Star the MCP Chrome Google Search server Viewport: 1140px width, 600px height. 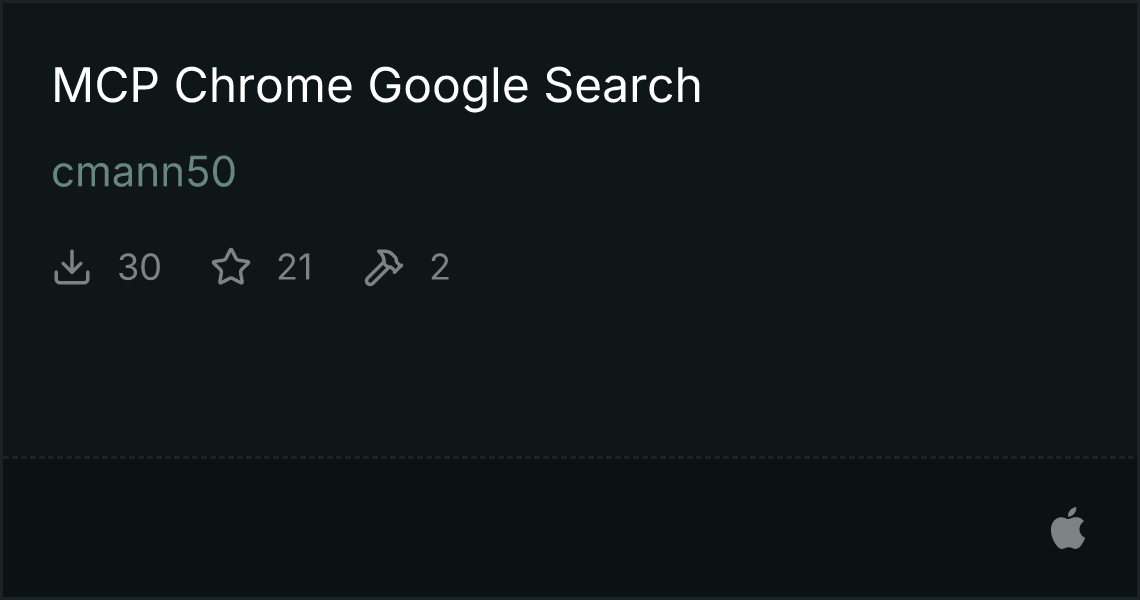pyautogui.click(x=231, y=268)
